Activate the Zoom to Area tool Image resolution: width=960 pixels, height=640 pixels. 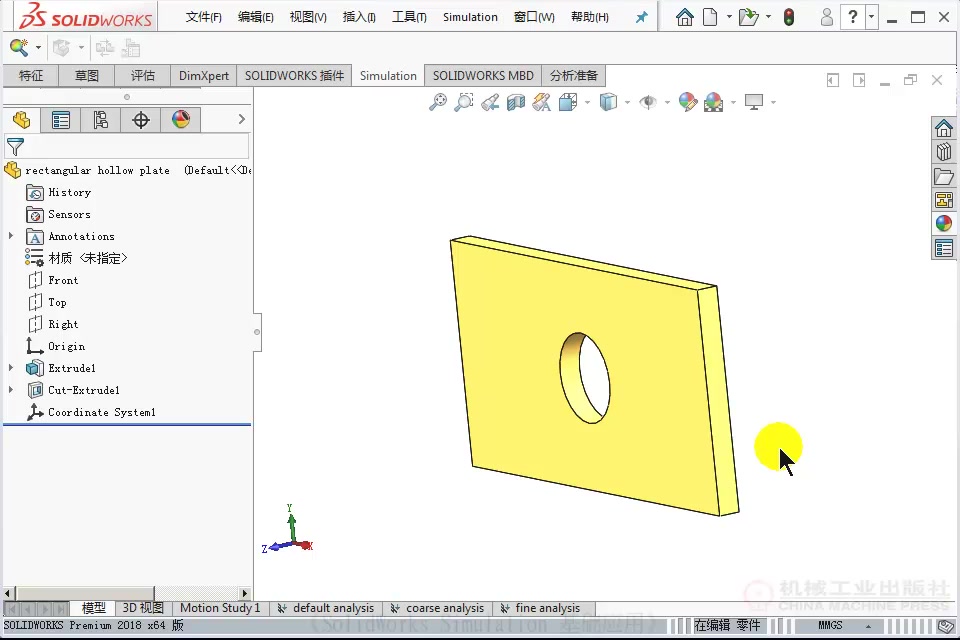463,101
